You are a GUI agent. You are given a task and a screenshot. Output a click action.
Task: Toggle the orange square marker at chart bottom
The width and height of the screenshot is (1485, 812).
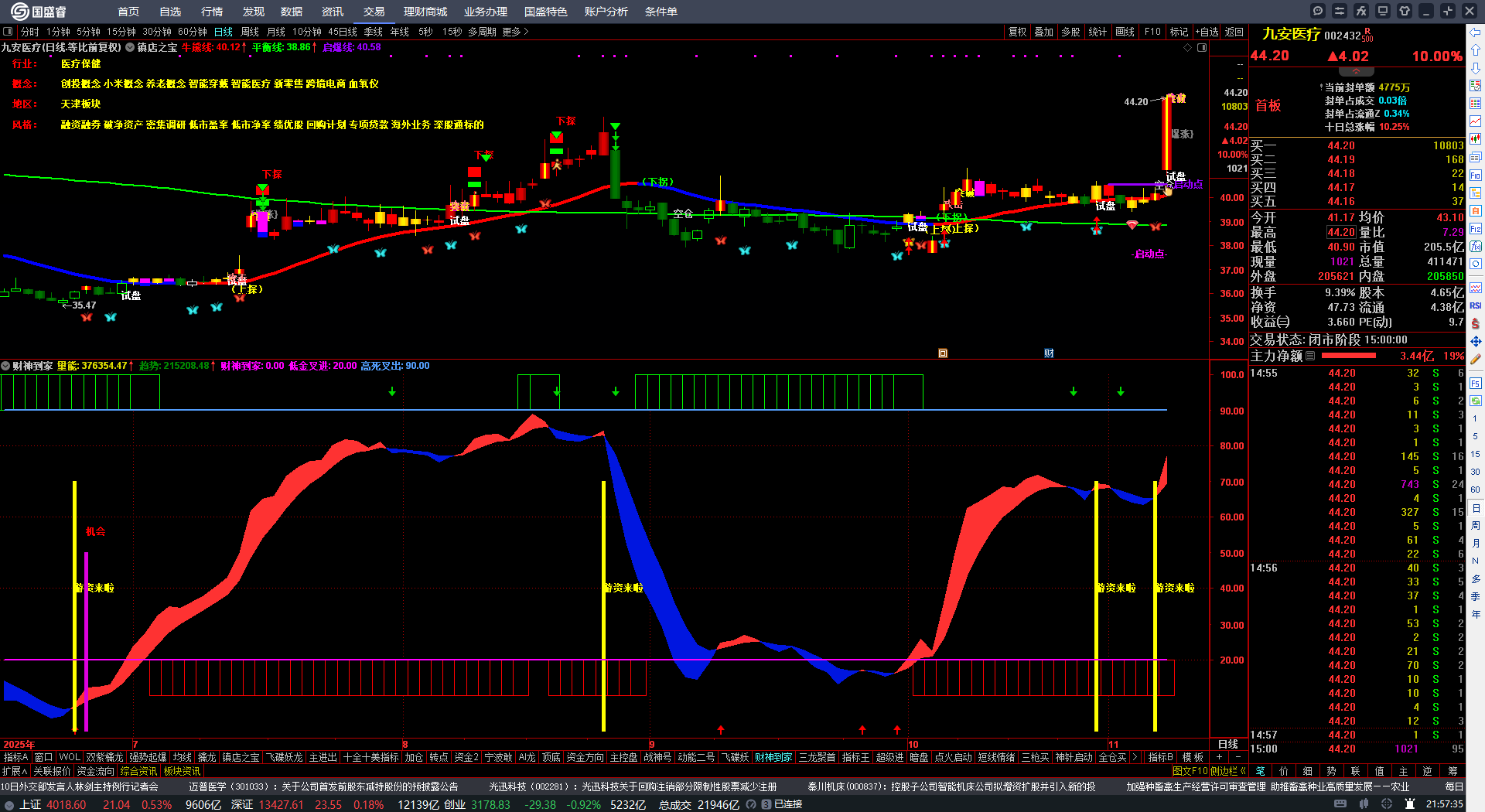click(943, 353)
